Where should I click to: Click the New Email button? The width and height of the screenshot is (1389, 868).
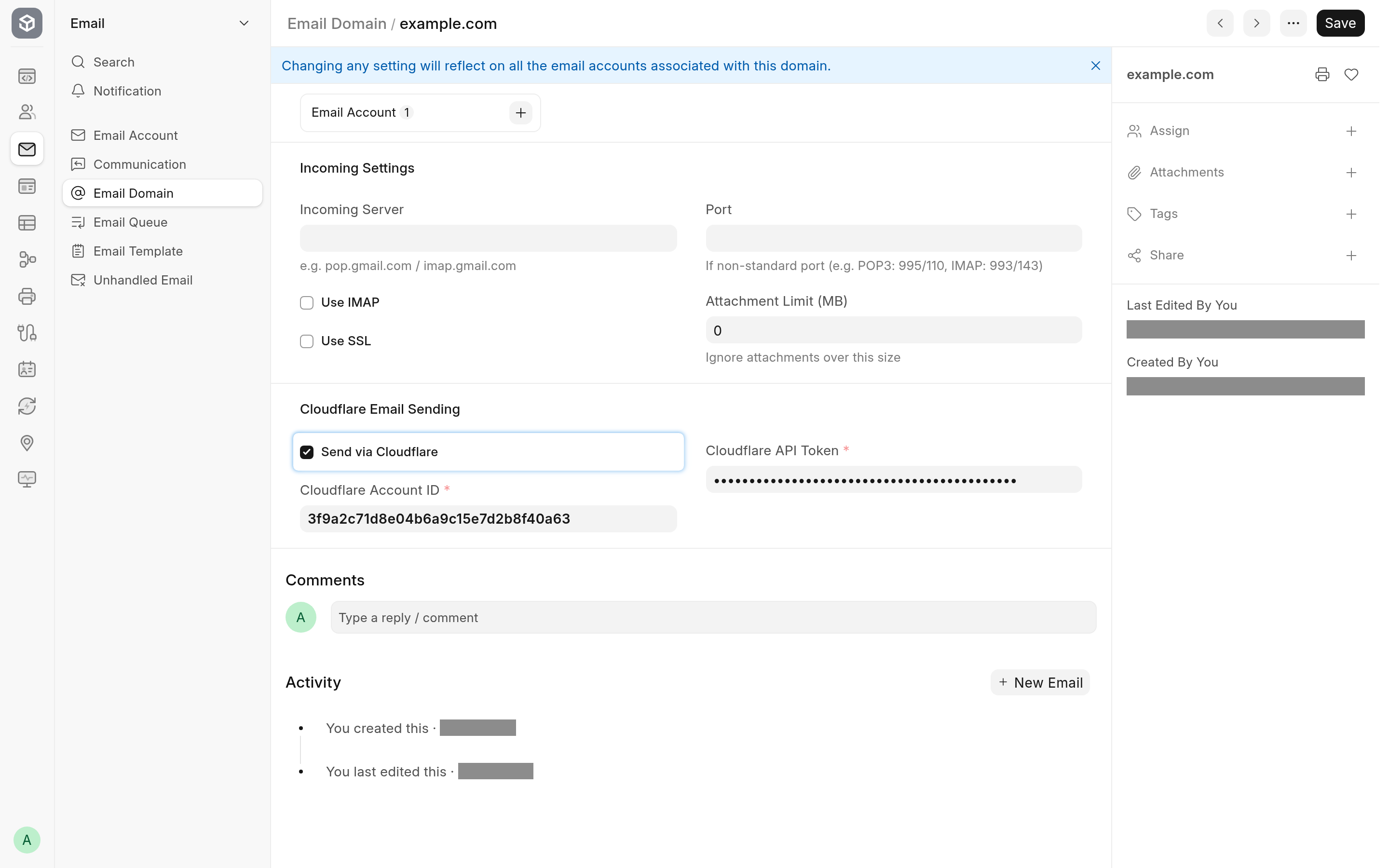click(x=1039, y=682)
